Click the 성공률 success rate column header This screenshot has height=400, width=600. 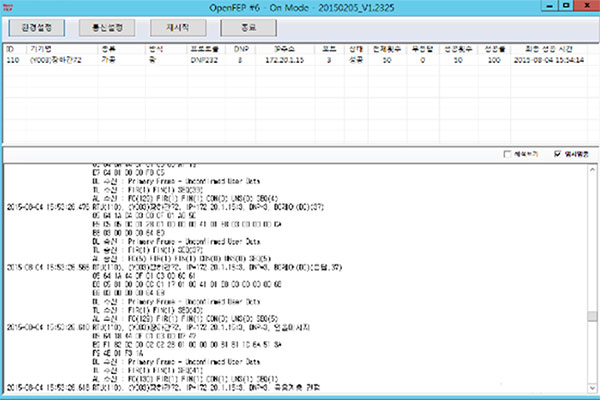(493, 47)
